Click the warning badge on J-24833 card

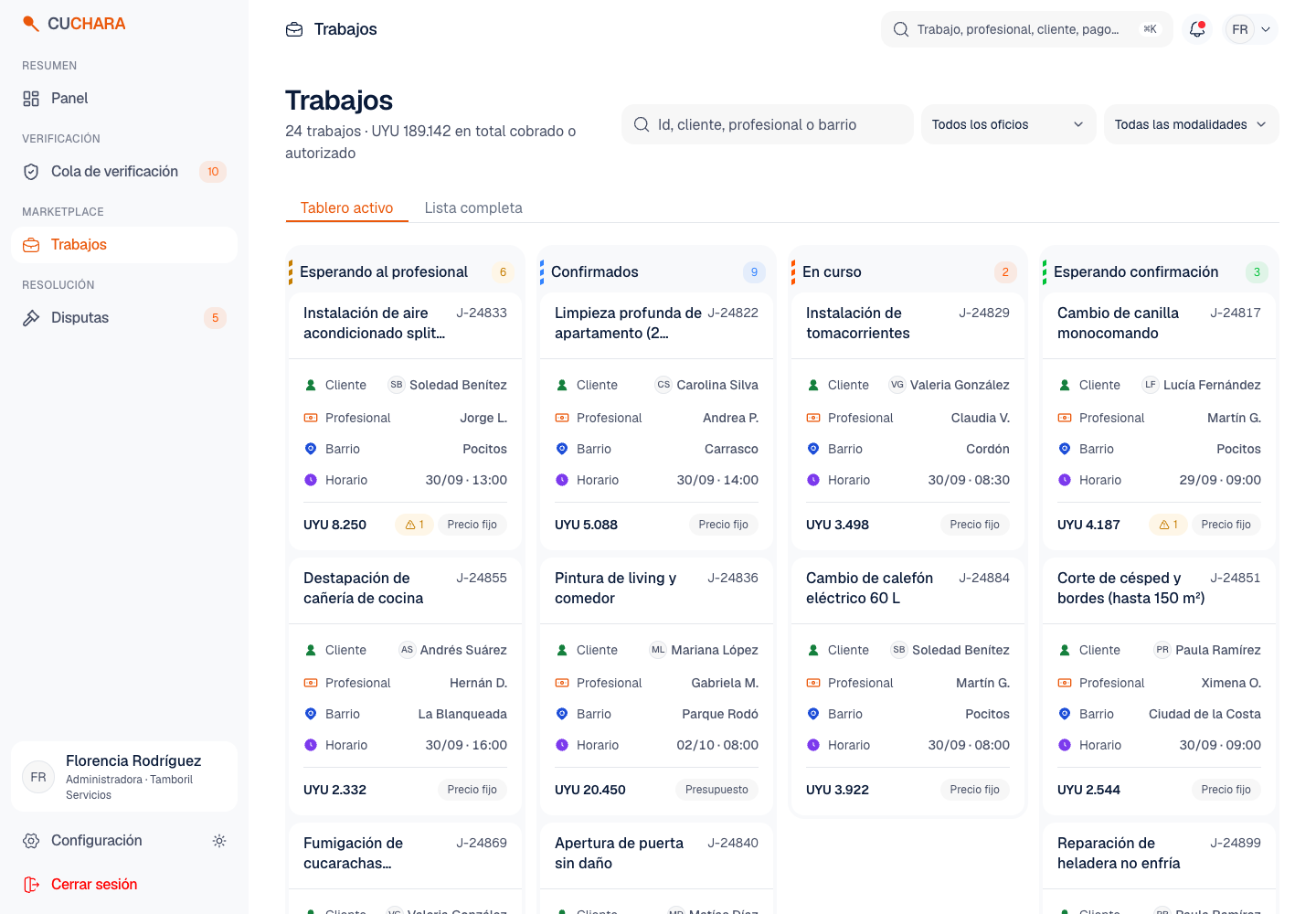click(414, 525)
